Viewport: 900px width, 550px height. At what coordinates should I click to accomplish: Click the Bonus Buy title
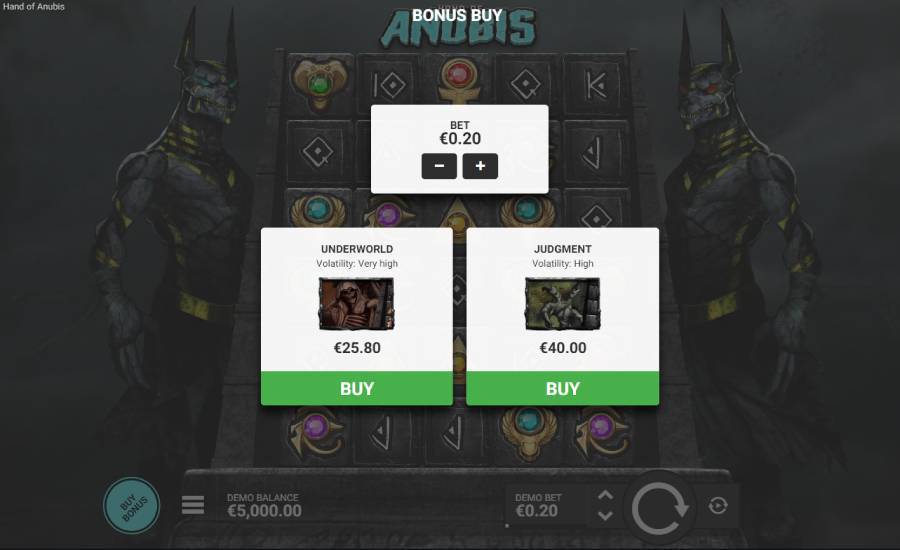(x=457, y=16)
